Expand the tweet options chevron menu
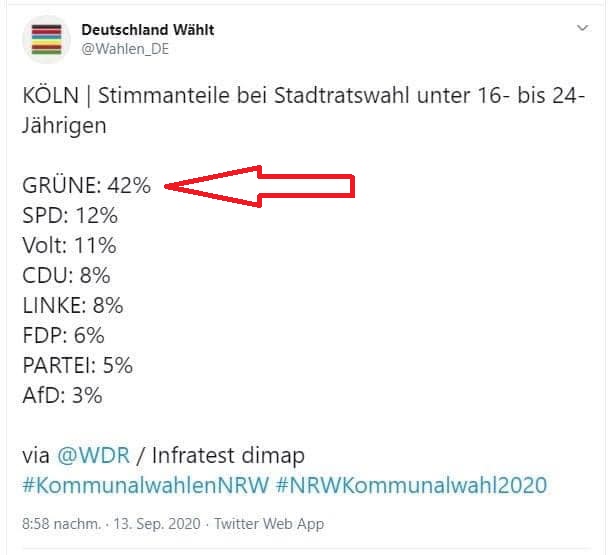 click(x=583, y=28)
